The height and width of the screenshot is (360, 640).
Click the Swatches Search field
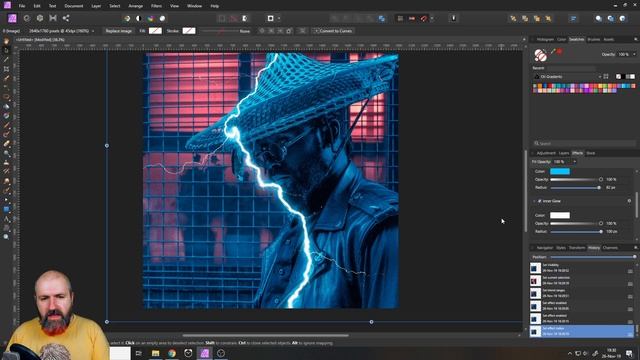click(584, 143)
